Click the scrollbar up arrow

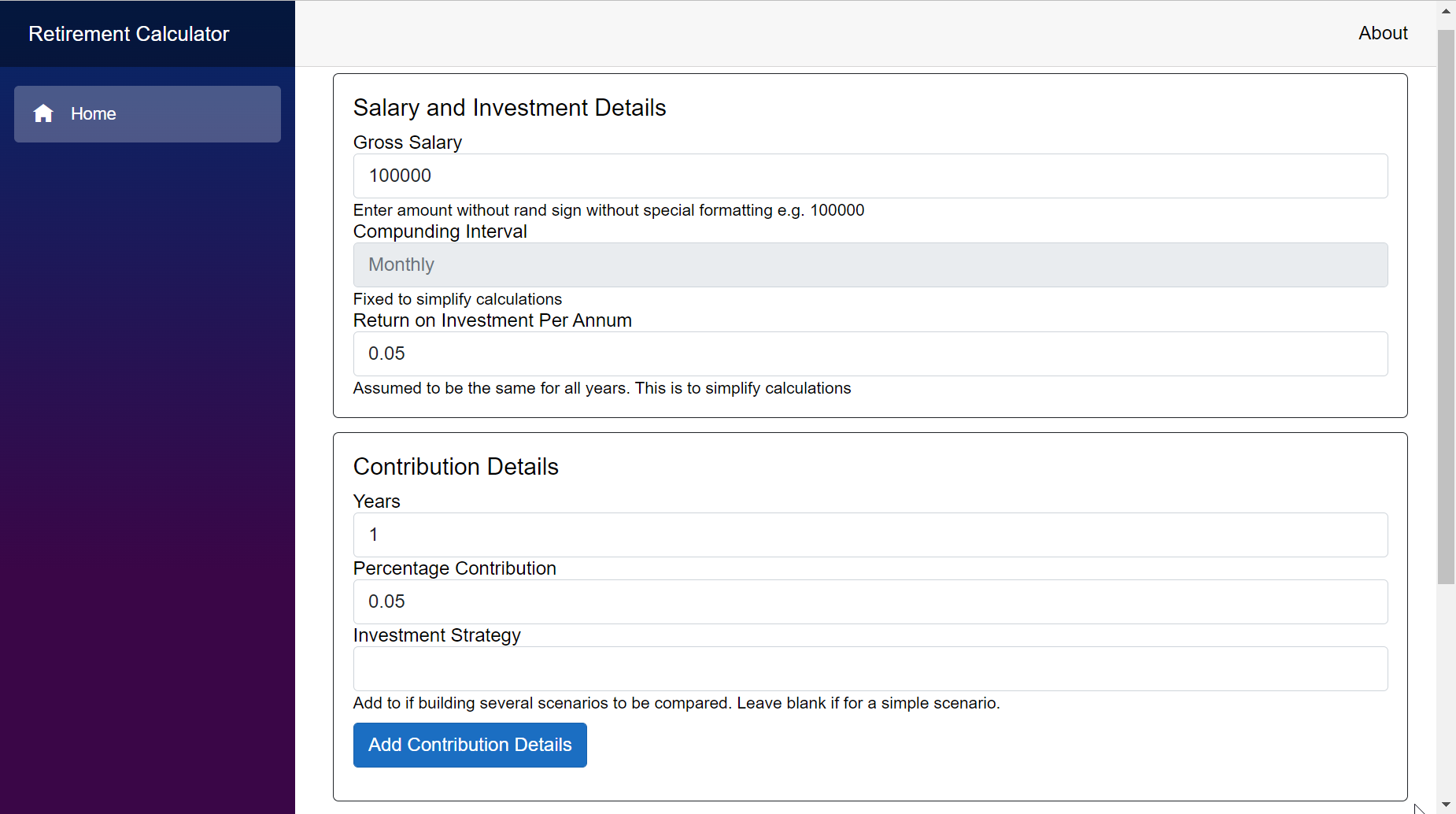1446,11
